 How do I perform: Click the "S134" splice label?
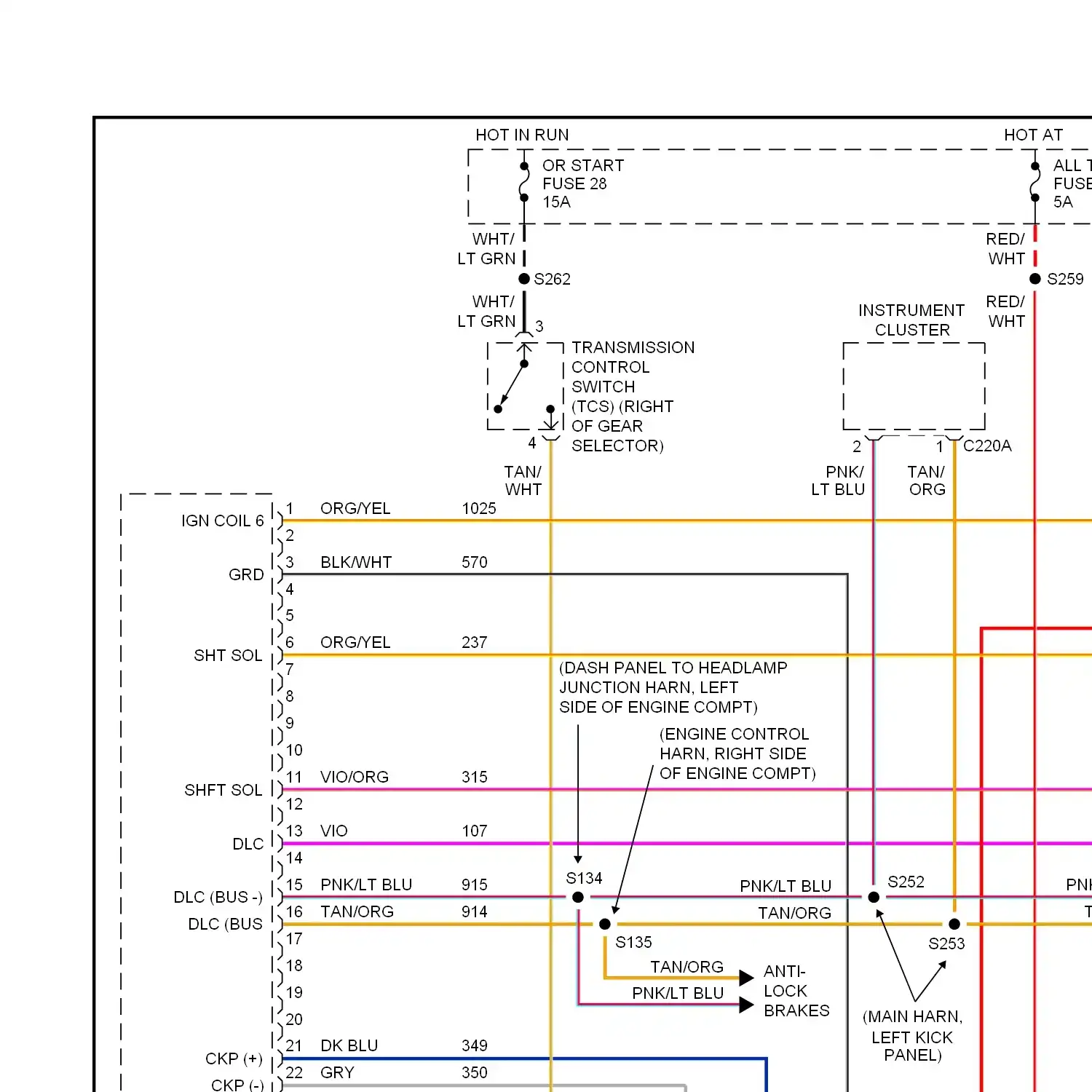tap(584, 878)
